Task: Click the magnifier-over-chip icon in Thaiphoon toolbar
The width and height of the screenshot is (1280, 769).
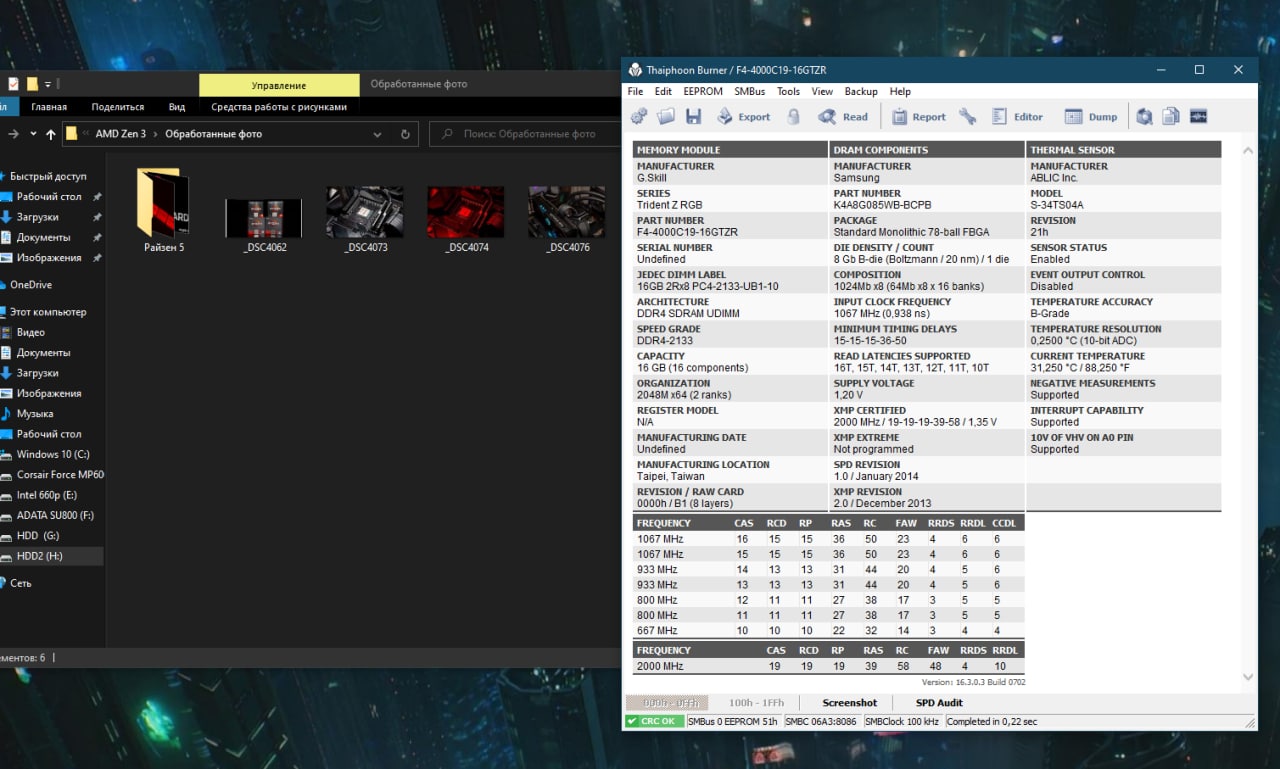Action: point(1144,117)
